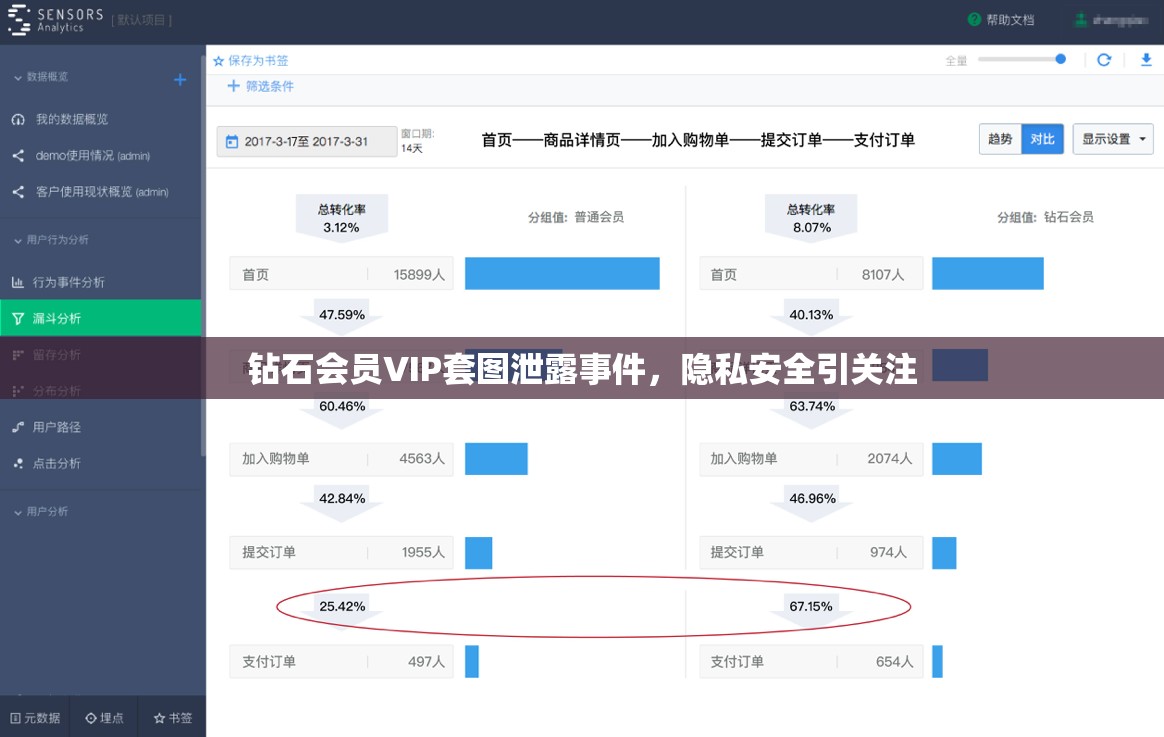Image resolution: width=1164 pixels, height=737 pixels.
Task: Click the 元数据 icon at bottom
Action: coord(15,718)
